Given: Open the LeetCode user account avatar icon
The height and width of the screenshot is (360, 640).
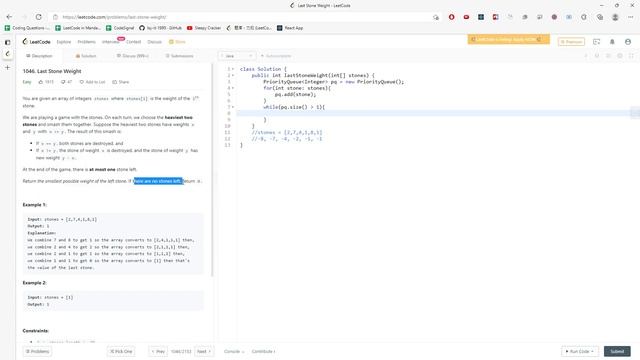Looking at the screenshot, I should tap(628, 42).
